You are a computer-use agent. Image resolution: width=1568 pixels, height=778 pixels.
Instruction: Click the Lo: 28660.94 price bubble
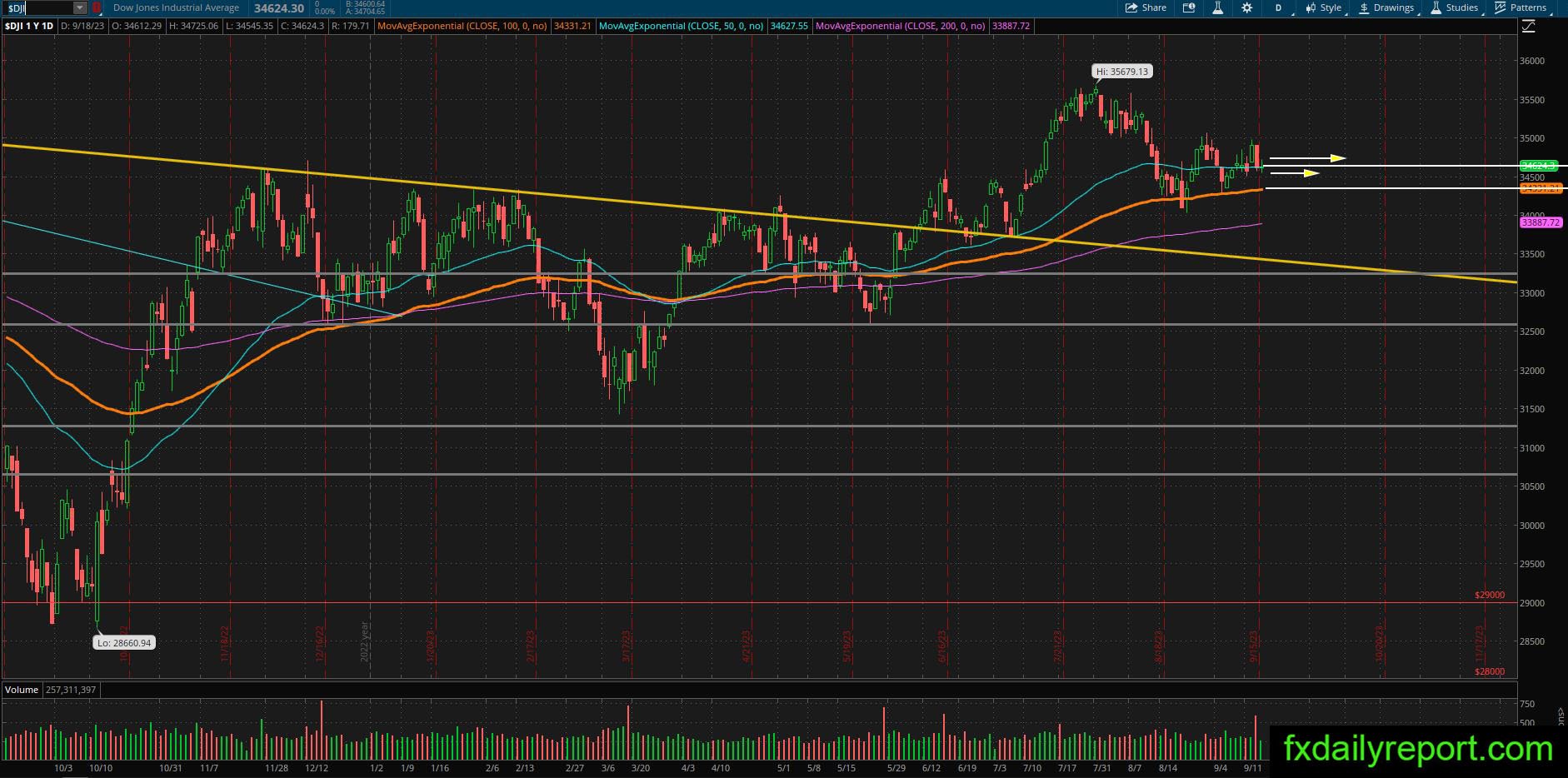[x=124, y=643]
